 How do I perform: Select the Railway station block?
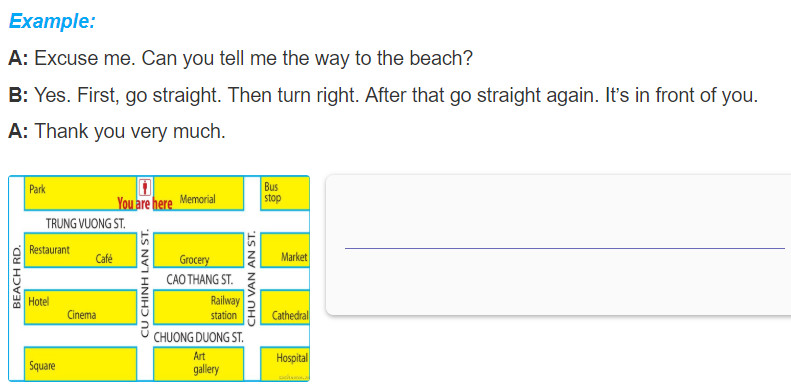coord(198,307)
